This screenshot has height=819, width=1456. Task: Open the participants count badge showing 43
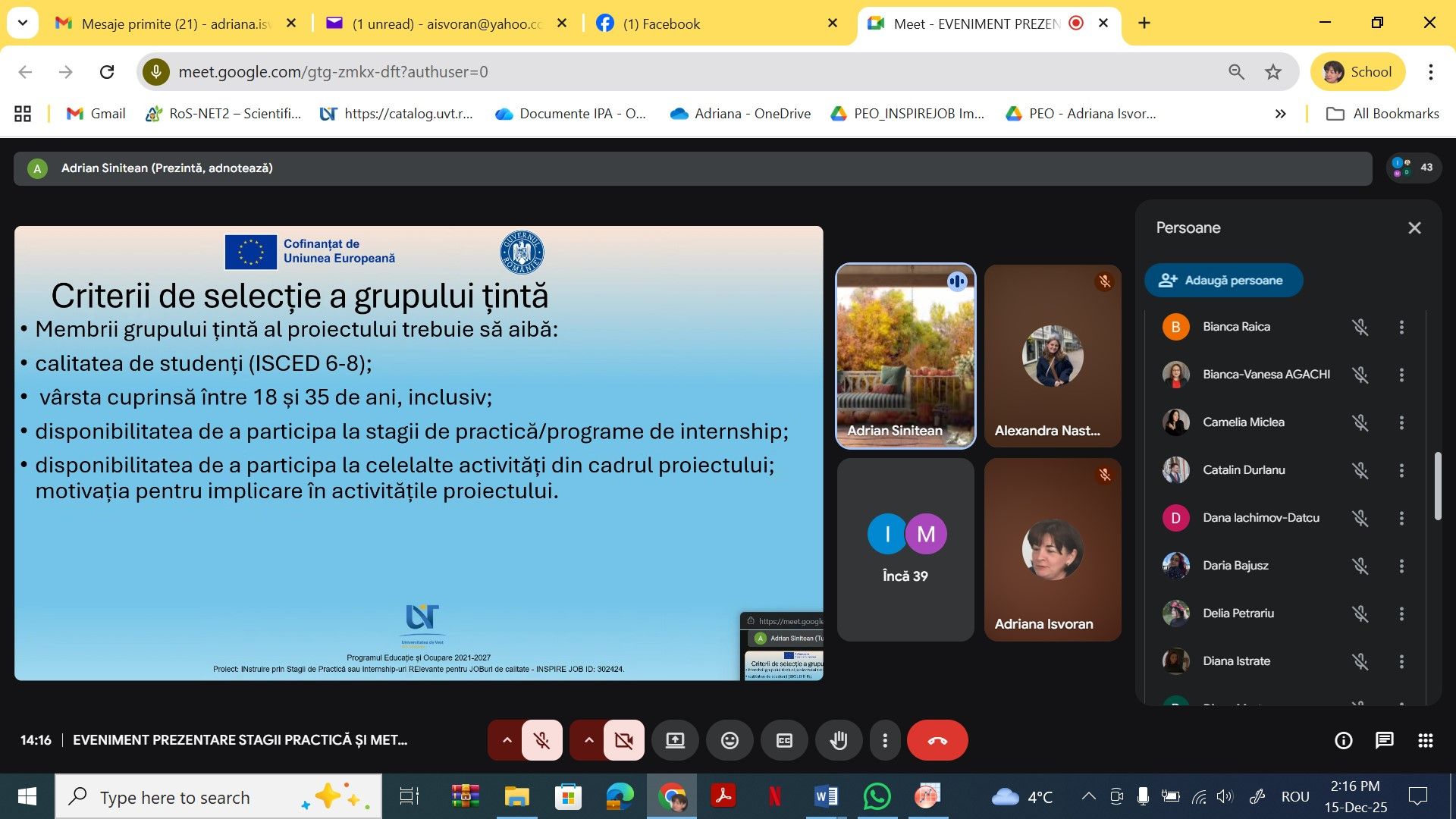(1414, 168)
